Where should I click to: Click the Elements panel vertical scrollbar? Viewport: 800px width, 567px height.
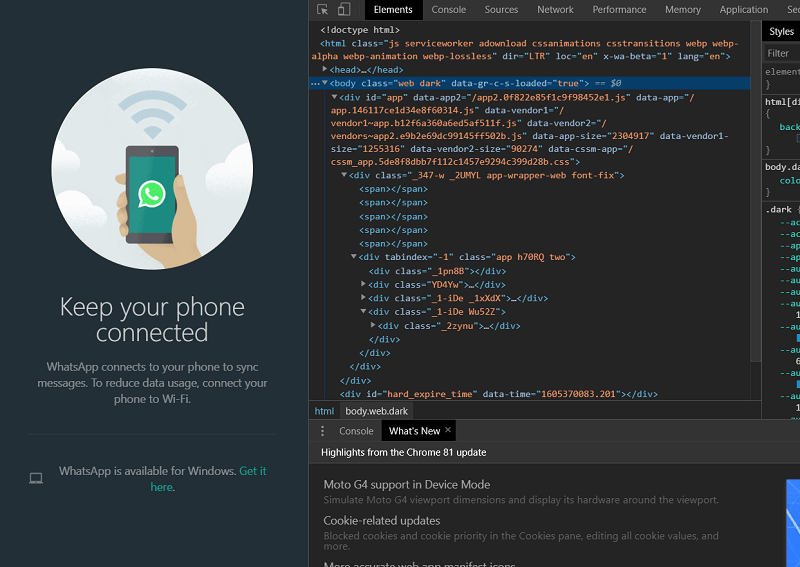click(756, 193)
